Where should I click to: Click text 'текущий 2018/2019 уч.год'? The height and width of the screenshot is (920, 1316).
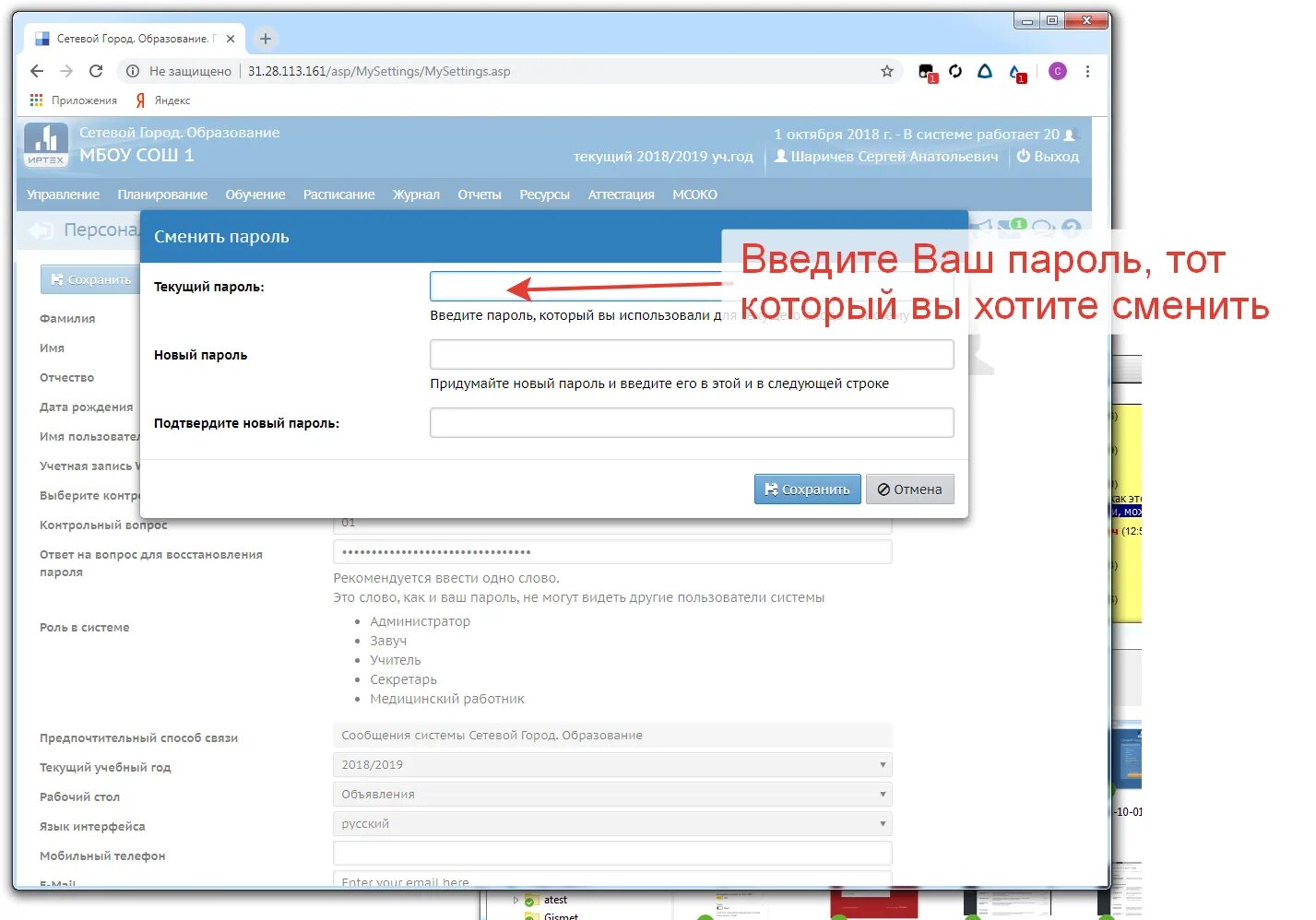point(663,157)
